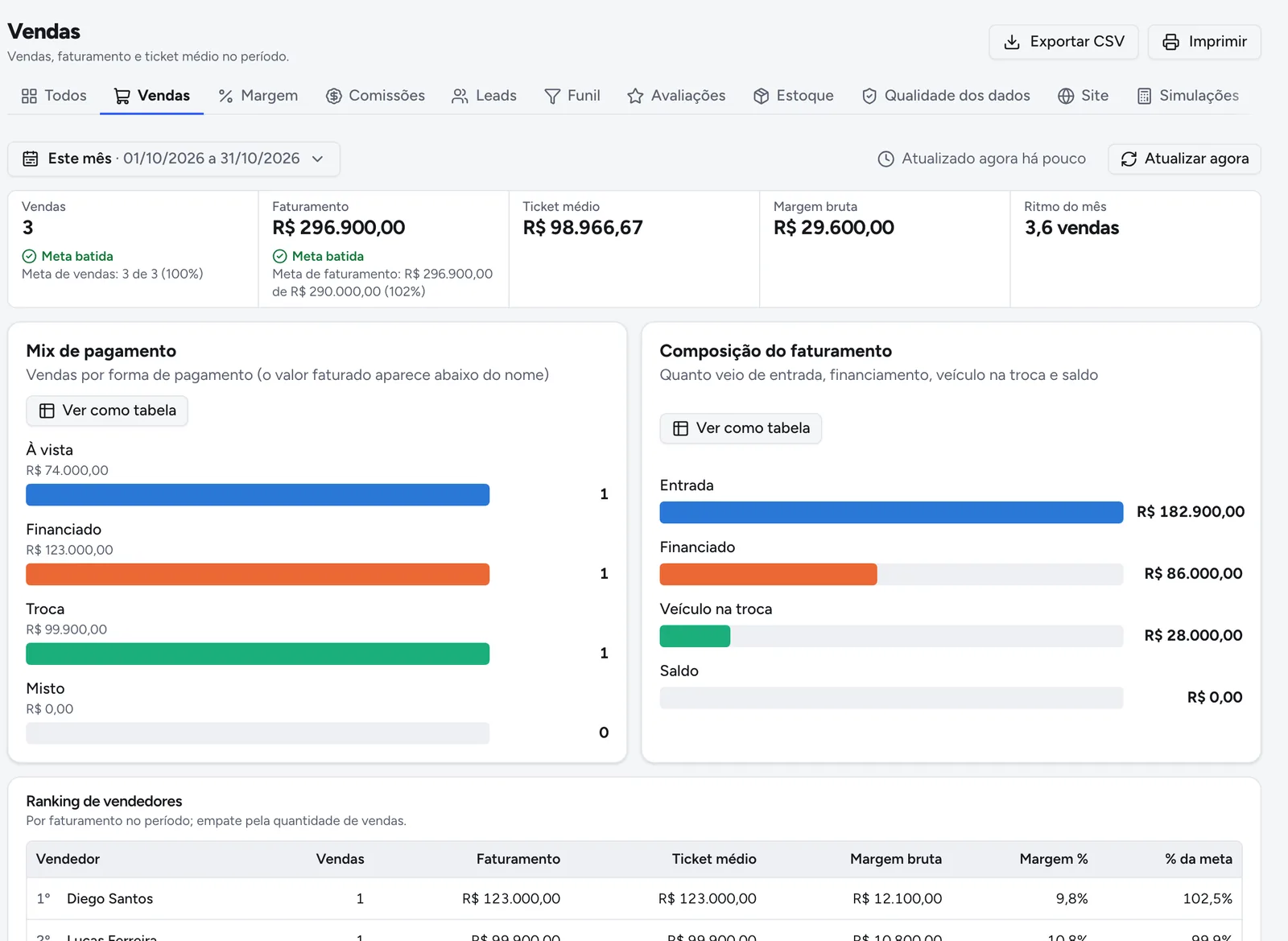Switch to the Margem tab
Image resolution: width=1288 pixels, height=941 pixels.
point(258,96)
